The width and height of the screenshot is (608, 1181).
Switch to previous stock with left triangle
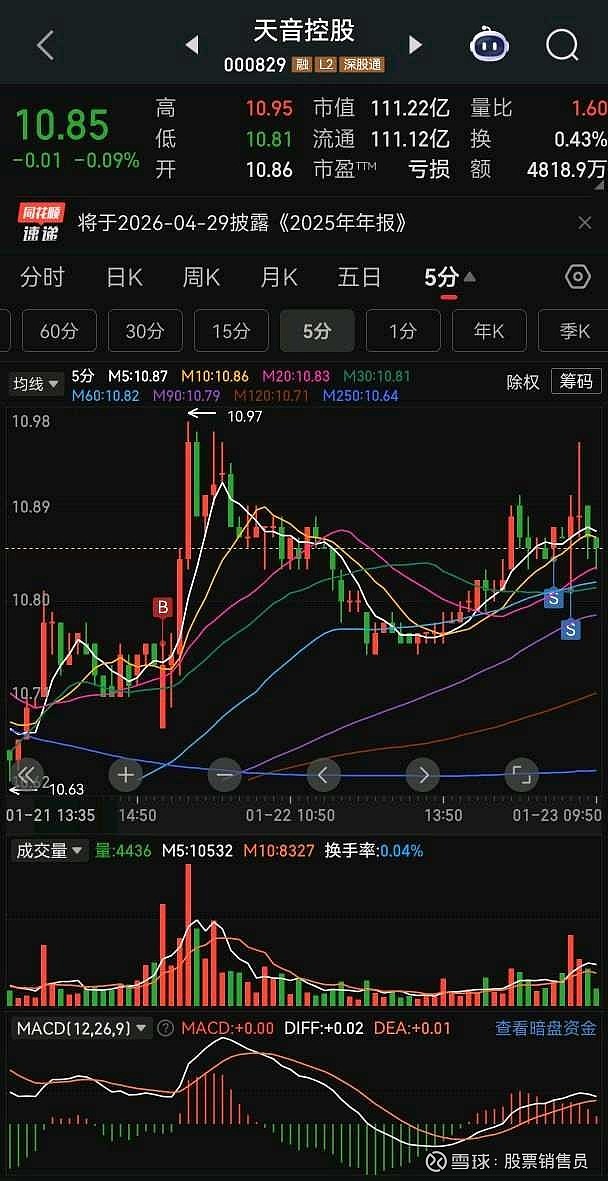click(191, 46)
